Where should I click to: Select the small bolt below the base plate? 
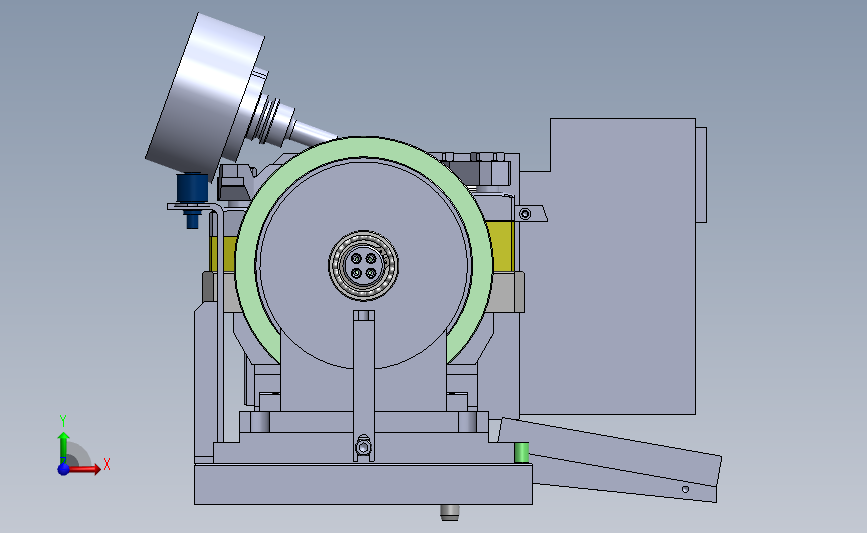450,513
